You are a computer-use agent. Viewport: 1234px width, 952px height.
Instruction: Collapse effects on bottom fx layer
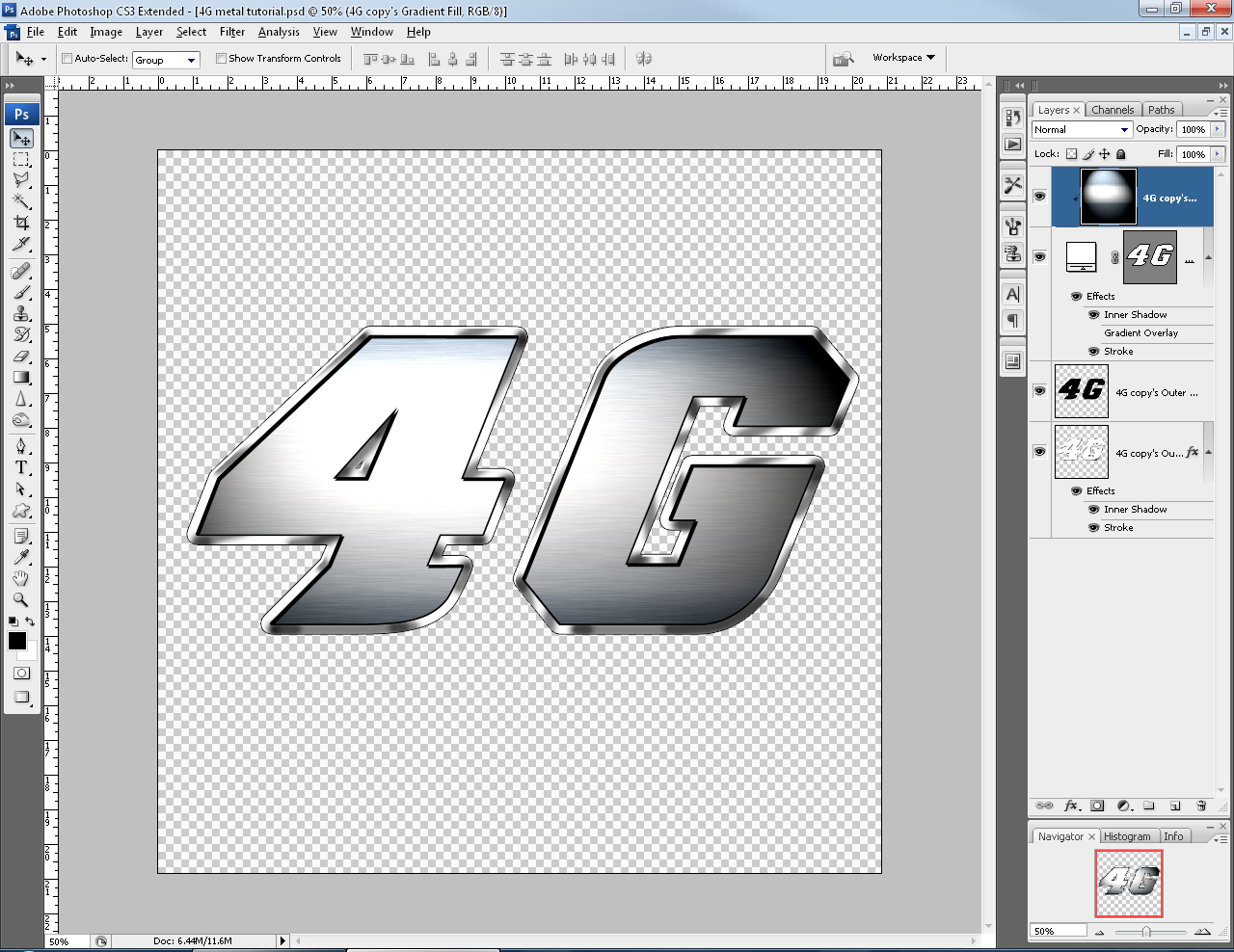[1208, 452]
